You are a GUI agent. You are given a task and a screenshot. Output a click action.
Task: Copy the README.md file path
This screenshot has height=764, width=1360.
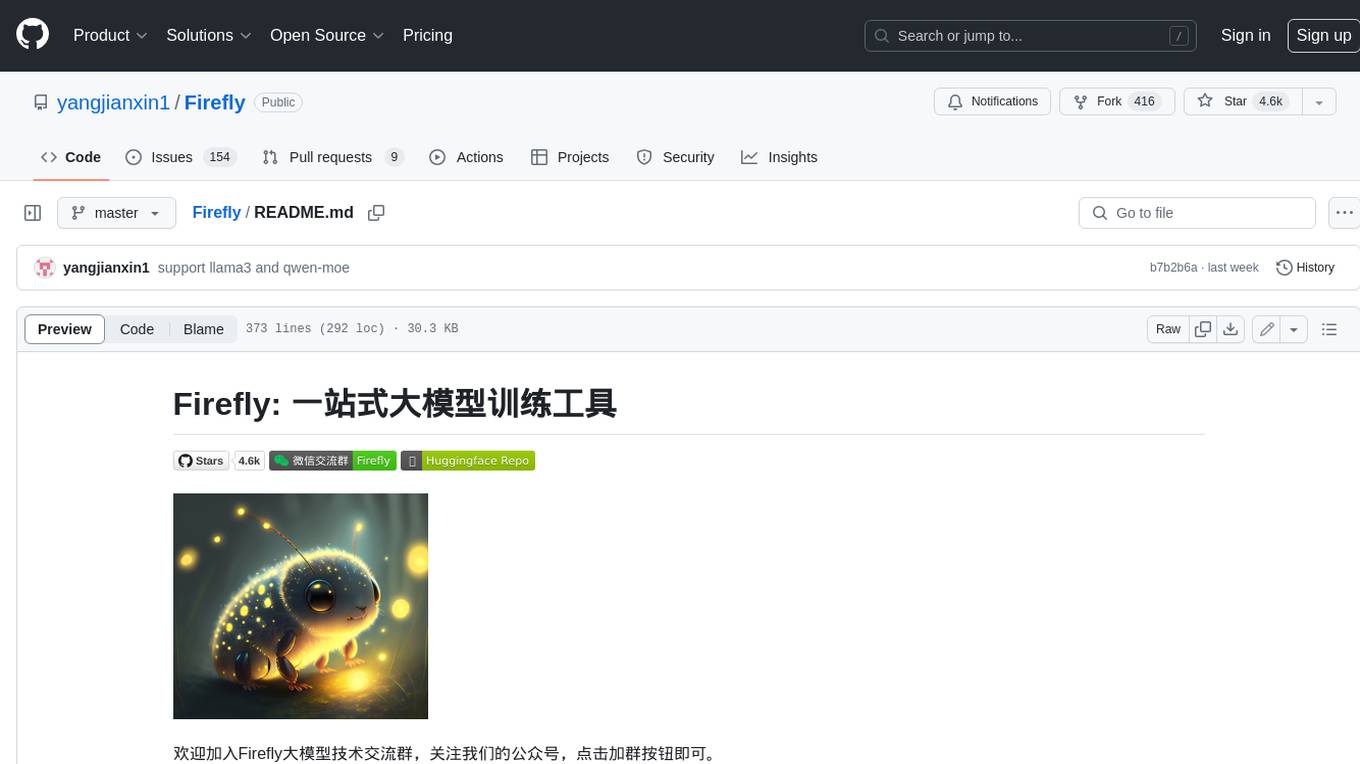click(x=376, y=213)
